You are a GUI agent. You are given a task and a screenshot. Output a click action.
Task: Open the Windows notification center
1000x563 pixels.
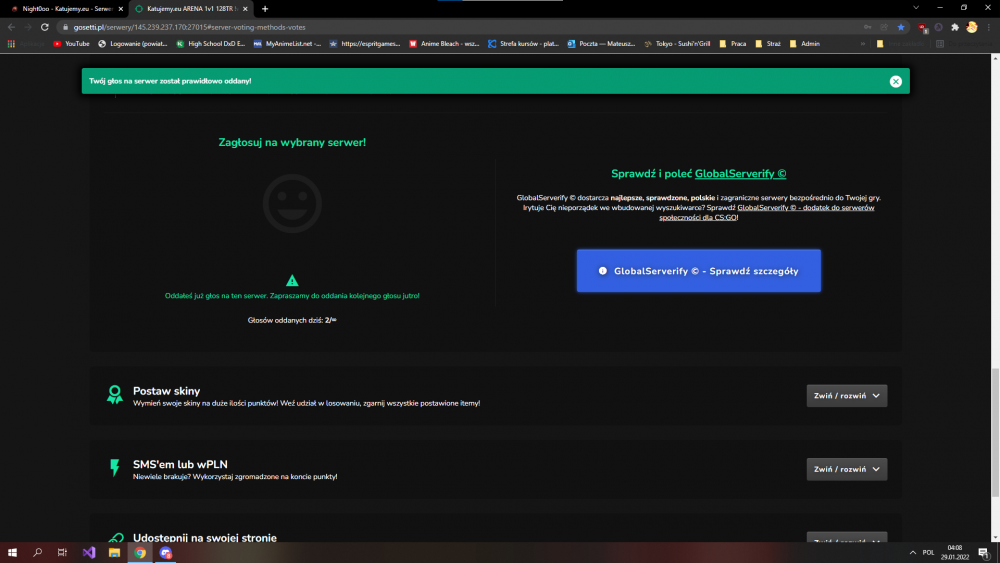click(x=984, y=553)
